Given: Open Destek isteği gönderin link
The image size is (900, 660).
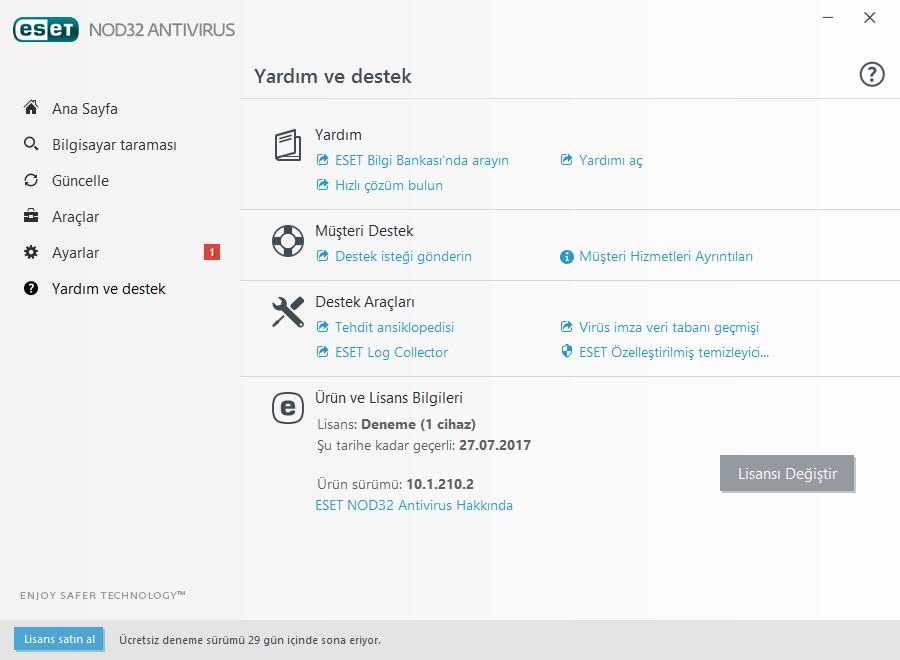Looking at the screenshot, I should pos(404,256).
